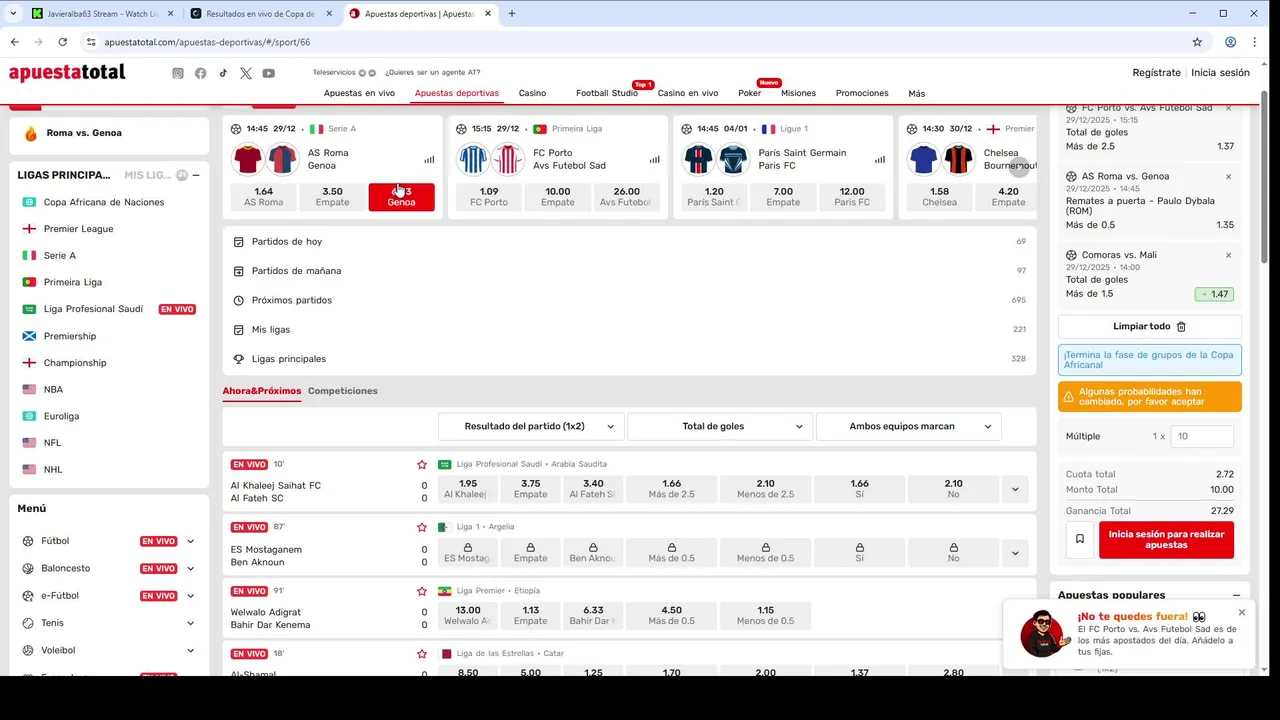
Task: Select AS Roma 1.64 odds
Action: [x=264, y=197]
